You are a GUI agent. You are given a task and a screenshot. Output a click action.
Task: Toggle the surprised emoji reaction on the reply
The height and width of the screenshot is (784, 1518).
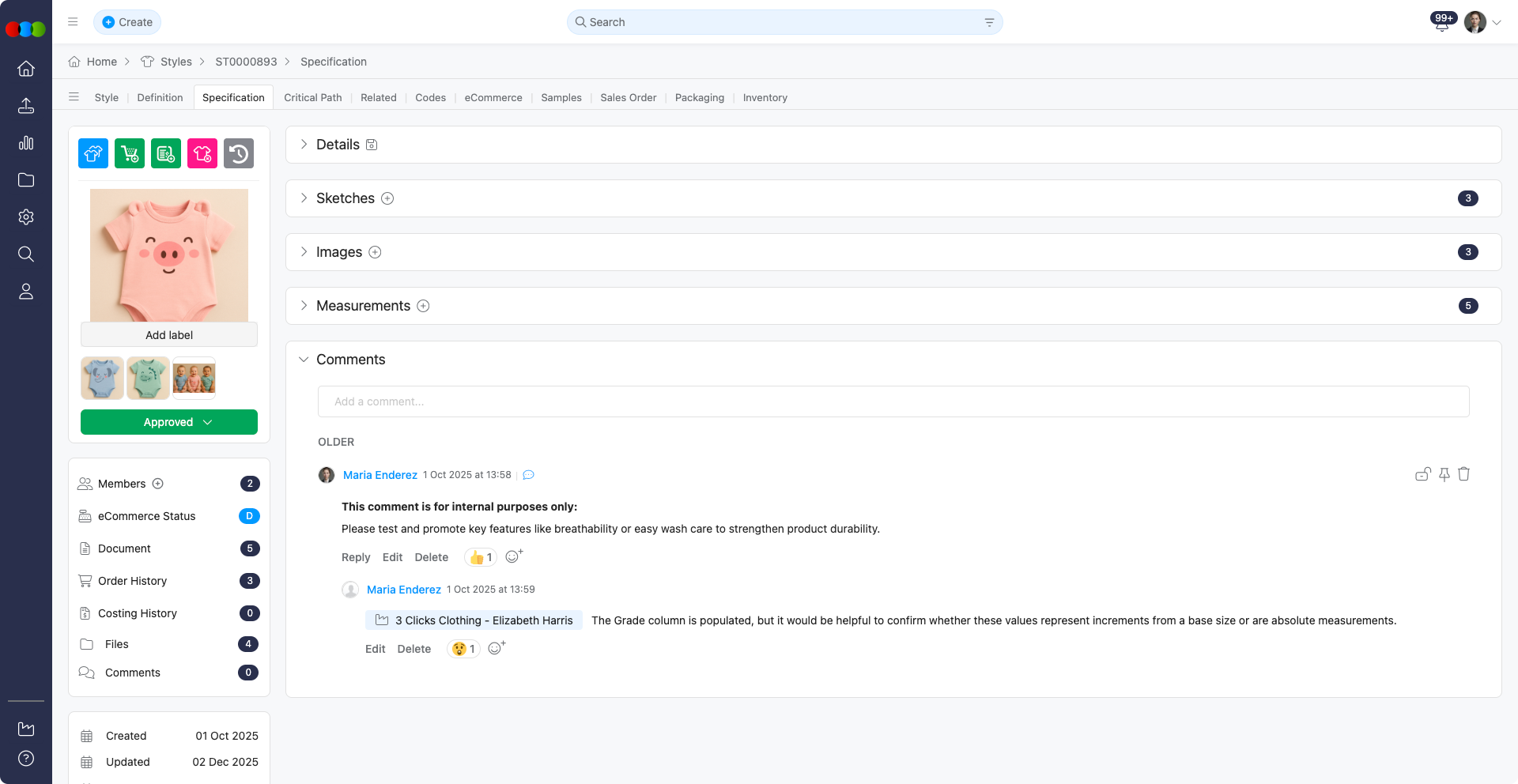click(x=463, y=649)
